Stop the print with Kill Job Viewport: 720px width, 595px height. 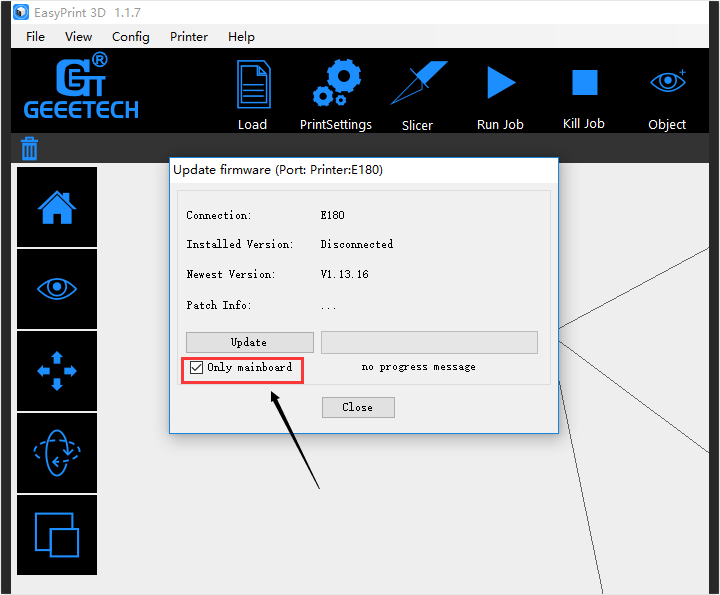[x=585, y=83]
